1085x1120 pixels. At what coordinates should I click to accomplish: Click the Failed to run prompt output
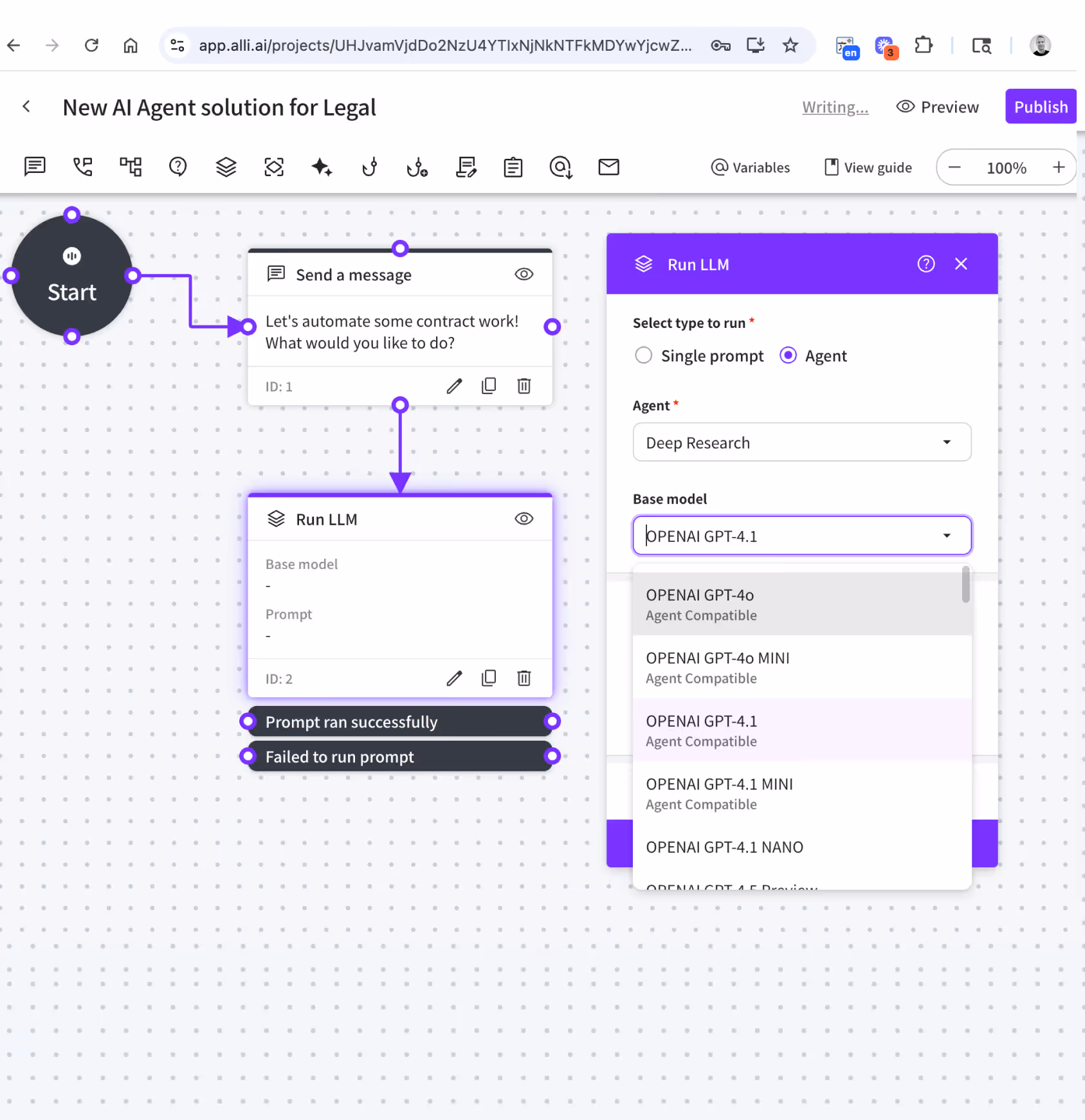400,756
